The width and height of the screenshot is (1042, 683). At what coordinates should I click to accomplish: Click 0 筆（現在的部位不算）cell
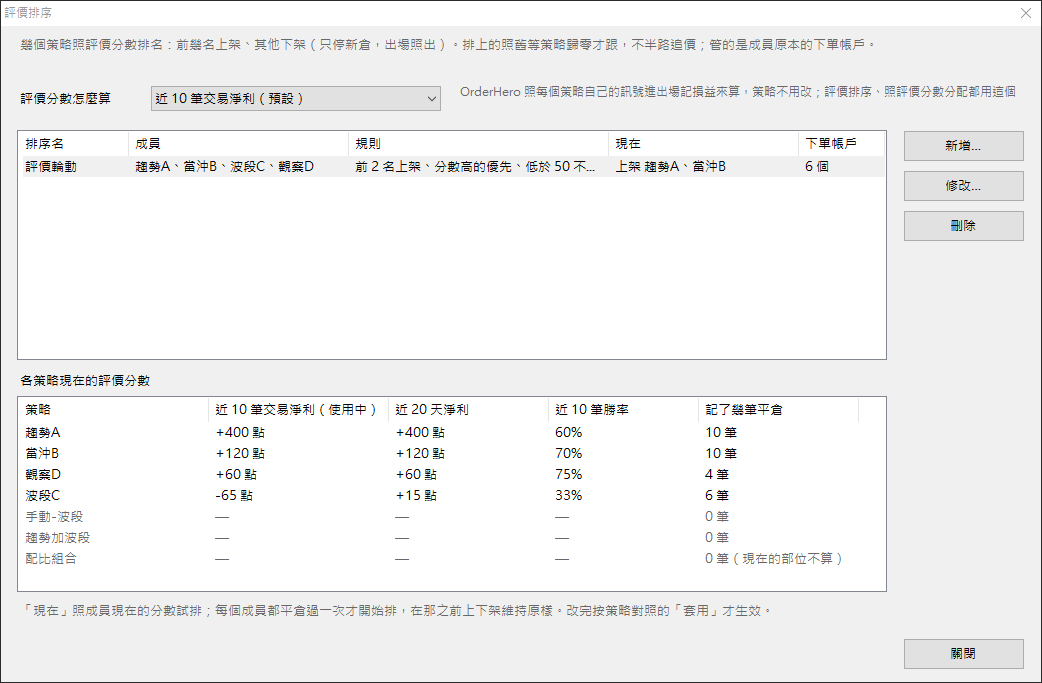click(x=774, y=559)
